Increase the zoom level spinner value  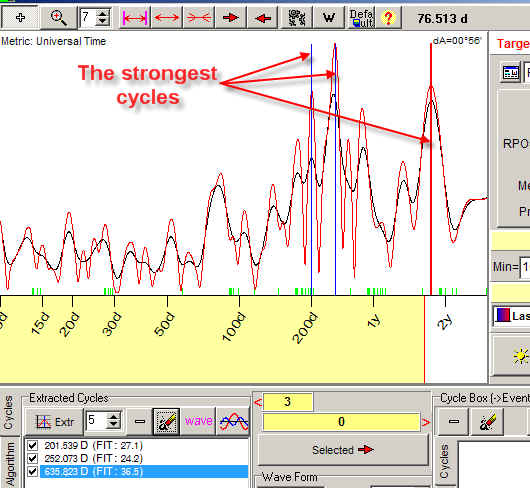102,13
